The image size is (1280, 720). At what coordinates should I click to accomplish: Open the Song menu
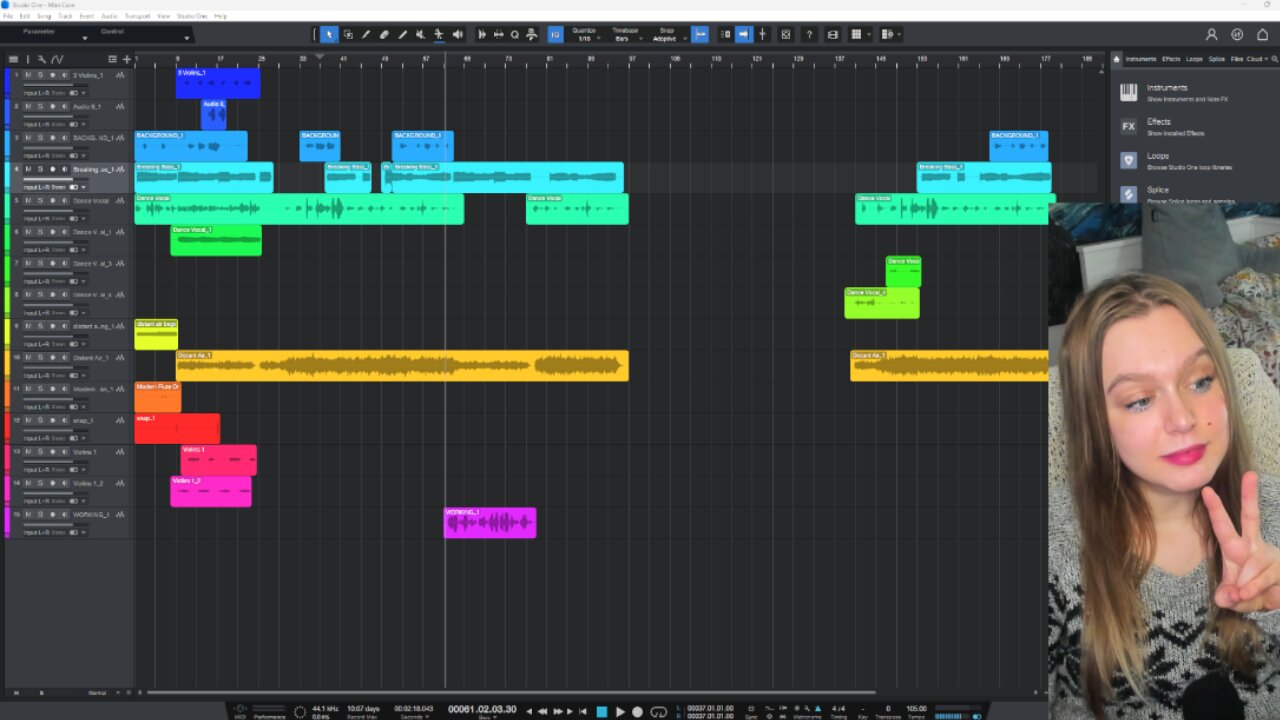click(44, 16)
